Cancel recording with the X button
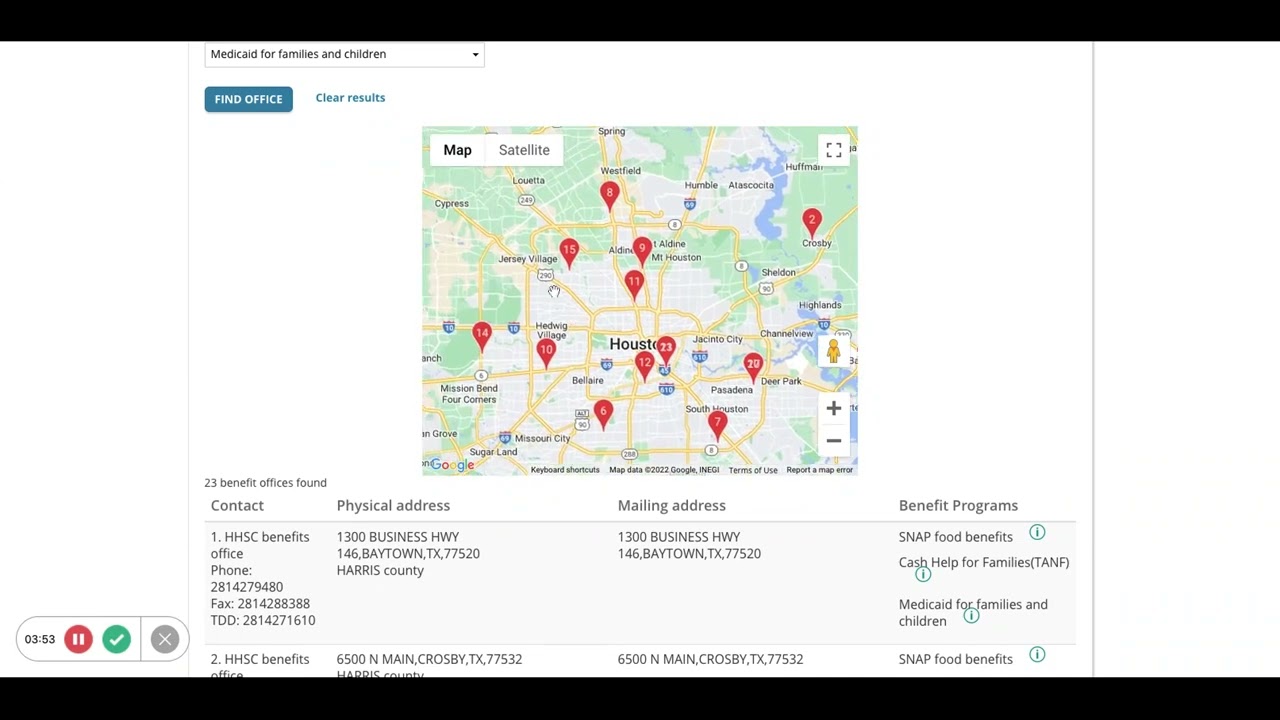 [x=165, y=639]
